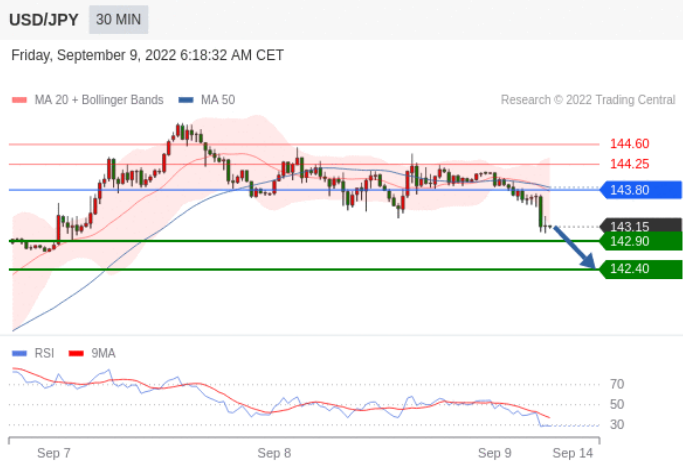Viewport: 683px width, 469px height.
Task: Click the Sep 14 date axis label
Action: coord(573,453)
